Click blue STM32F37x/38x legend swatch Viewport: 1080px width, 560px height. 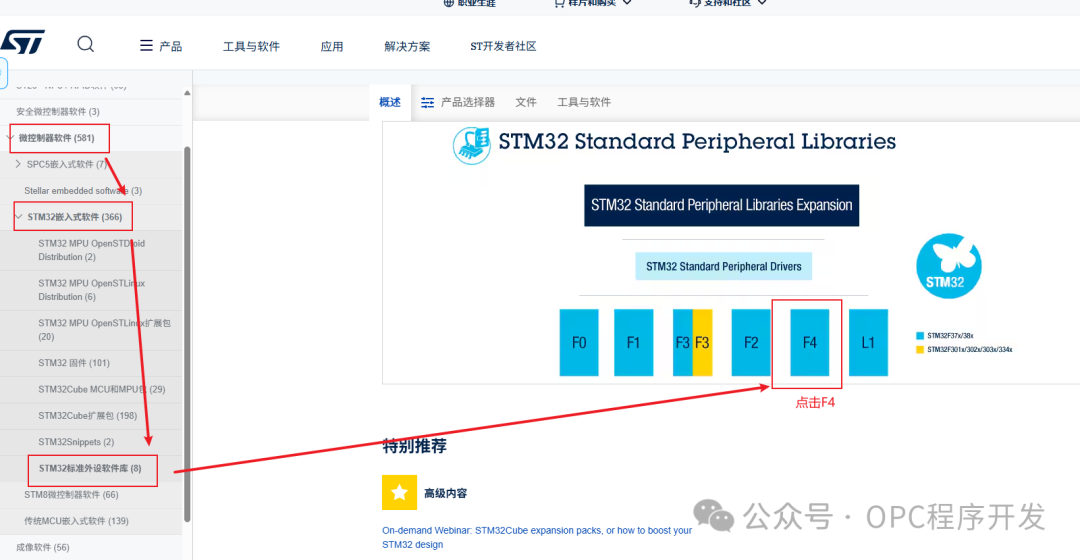(x=920, y=336)
